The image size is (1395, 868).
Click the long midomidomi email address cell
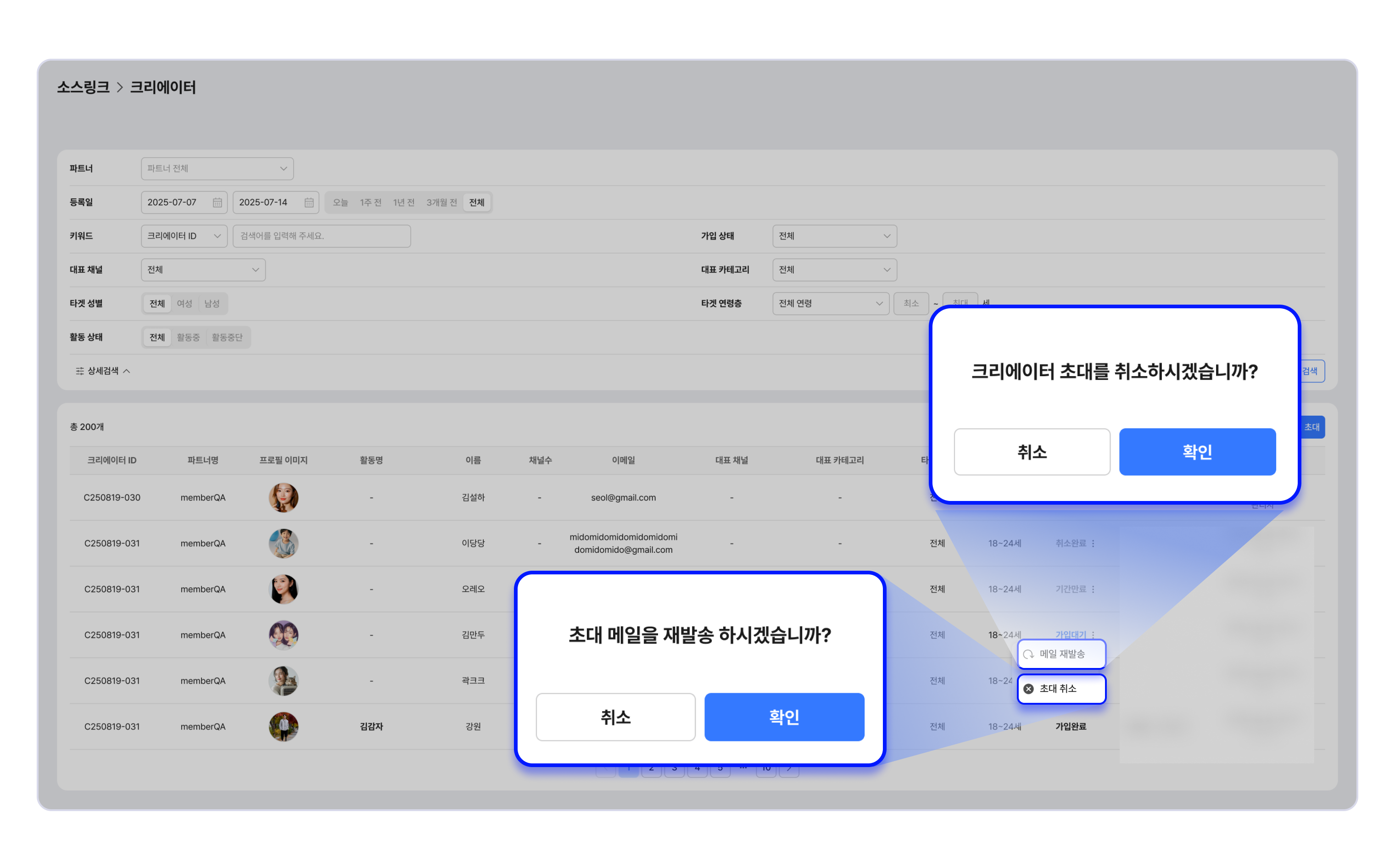click(624, 544)
